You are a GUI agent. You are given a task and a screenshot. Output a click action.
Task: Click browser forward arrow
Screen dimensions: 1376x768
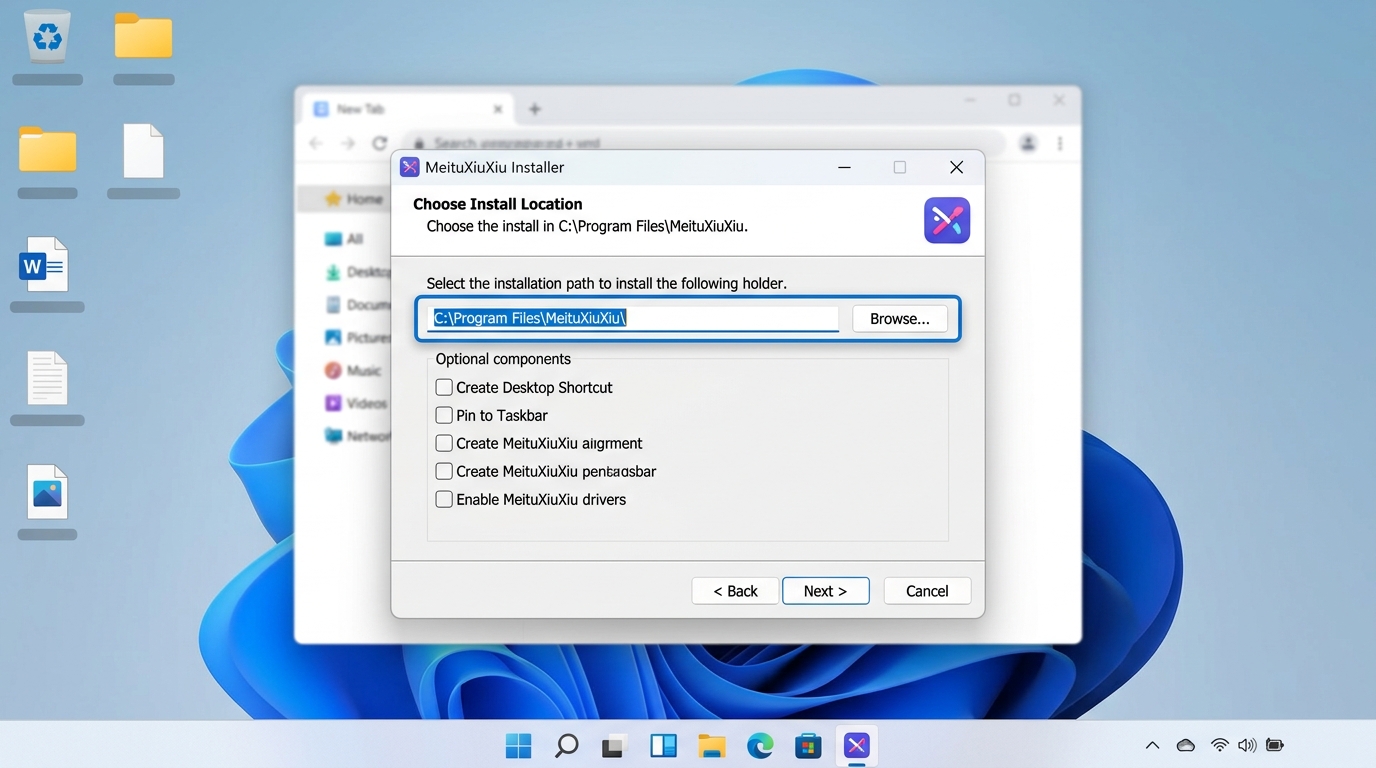pos(348,143)
